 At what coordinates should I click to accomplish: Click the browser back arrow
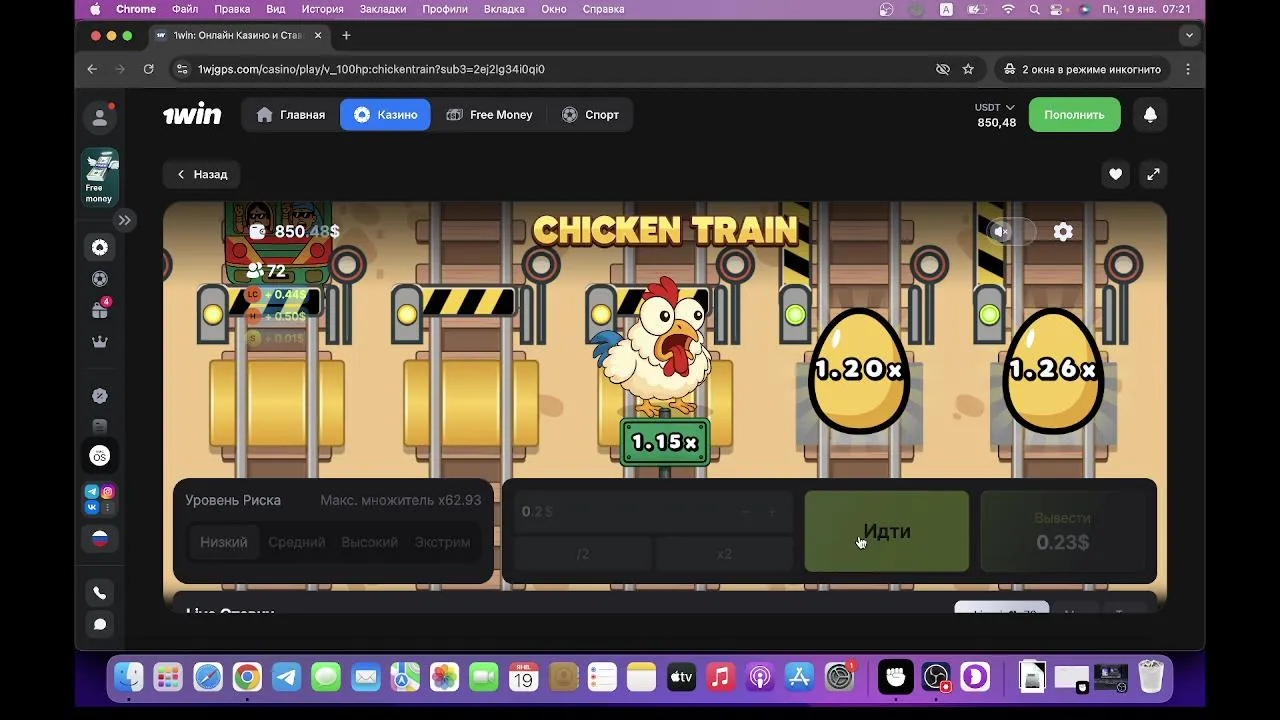pyautogui.click(x=92, y=69)
